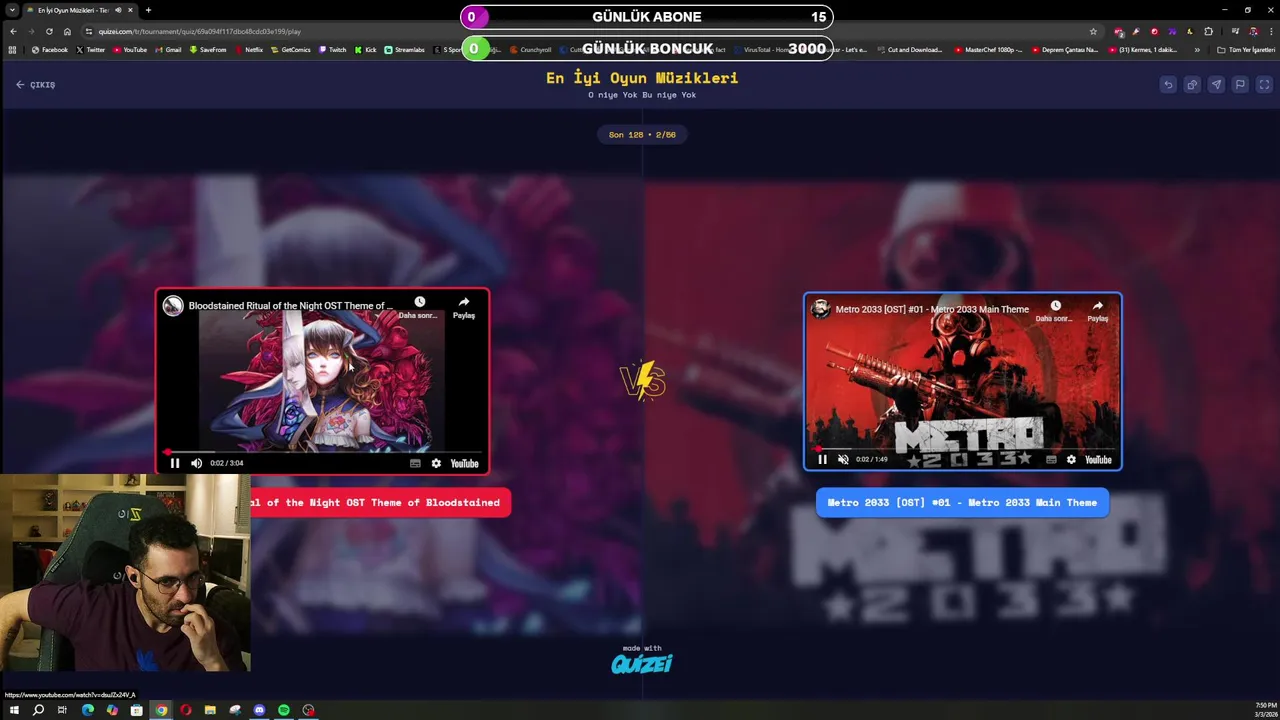Open the Bloodstained video channel avatar

pos(173,306)
